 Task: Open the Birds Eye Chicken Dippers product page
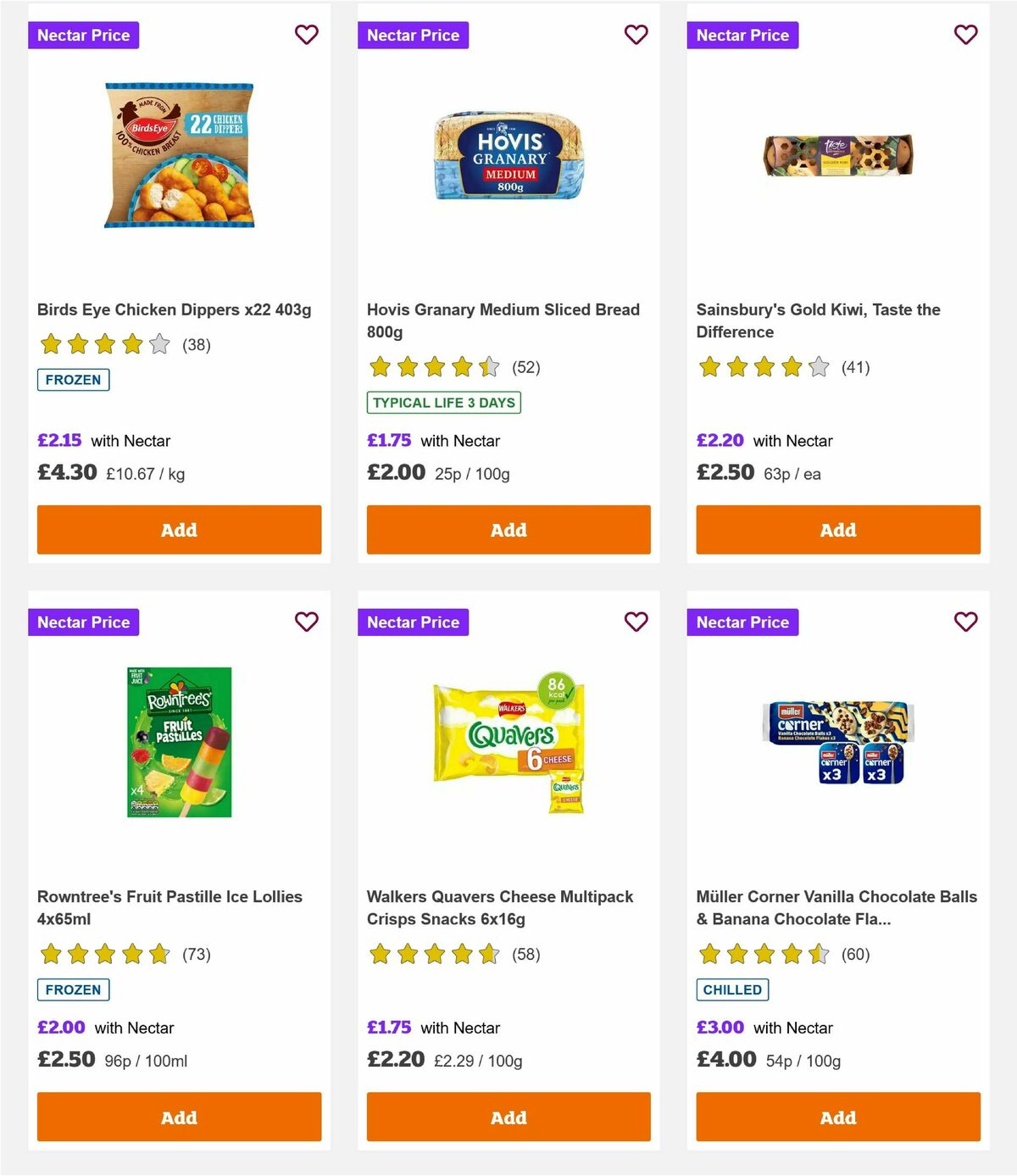pos(174,309)
